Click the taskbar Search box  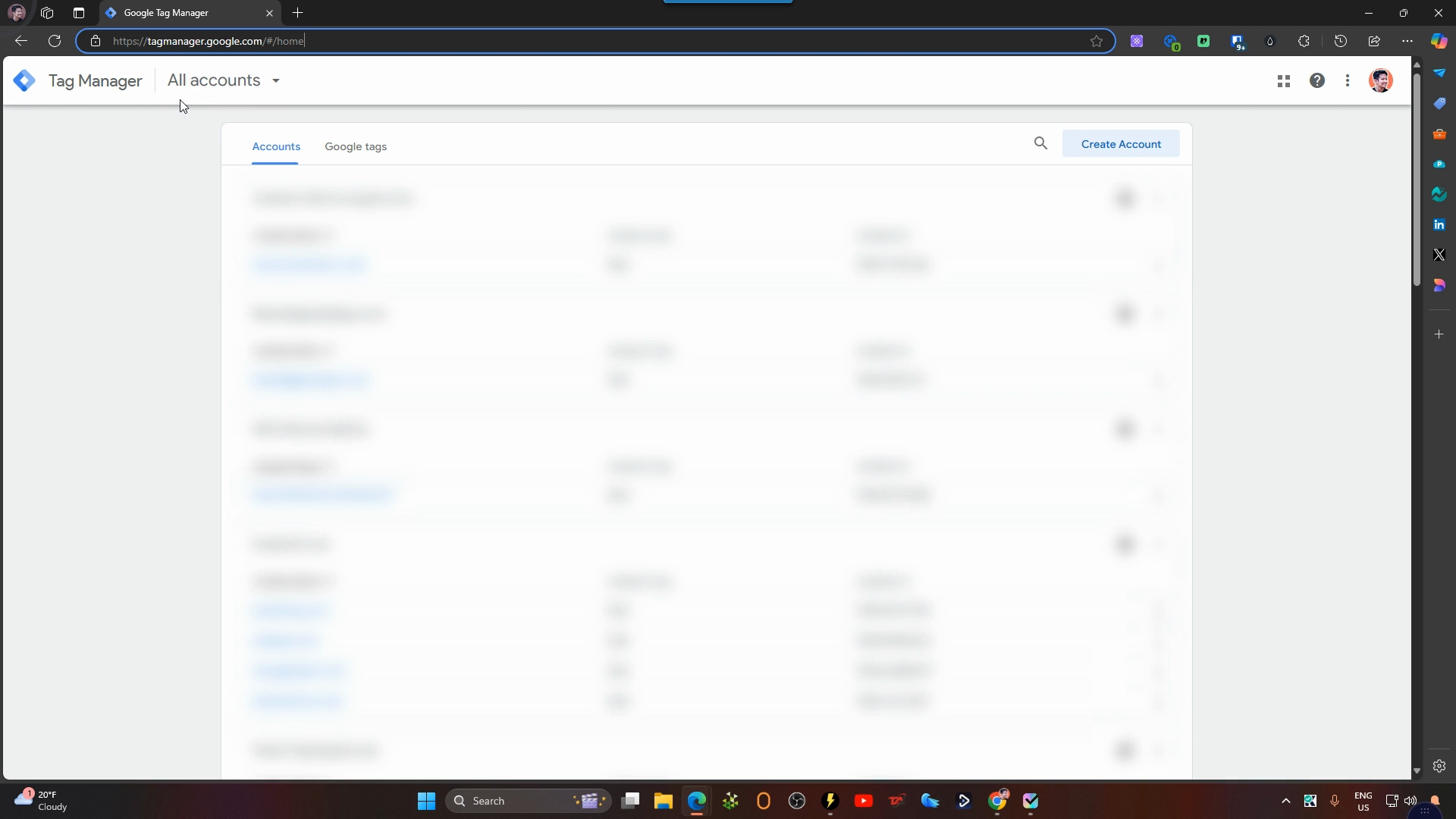[x=529, y=801]
